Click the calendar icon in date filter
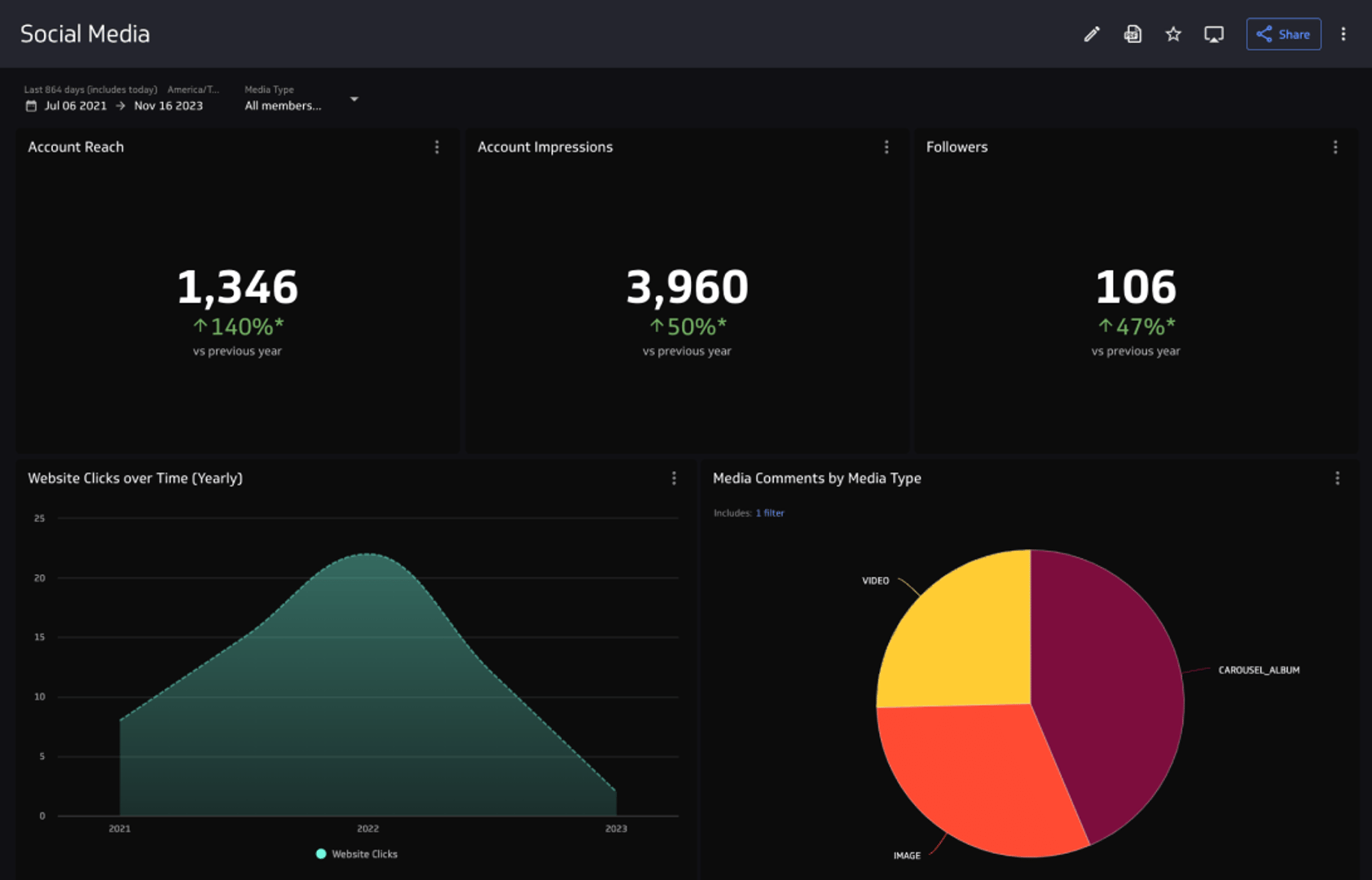The image size is (1372, 880). click(x=31, y=106)
